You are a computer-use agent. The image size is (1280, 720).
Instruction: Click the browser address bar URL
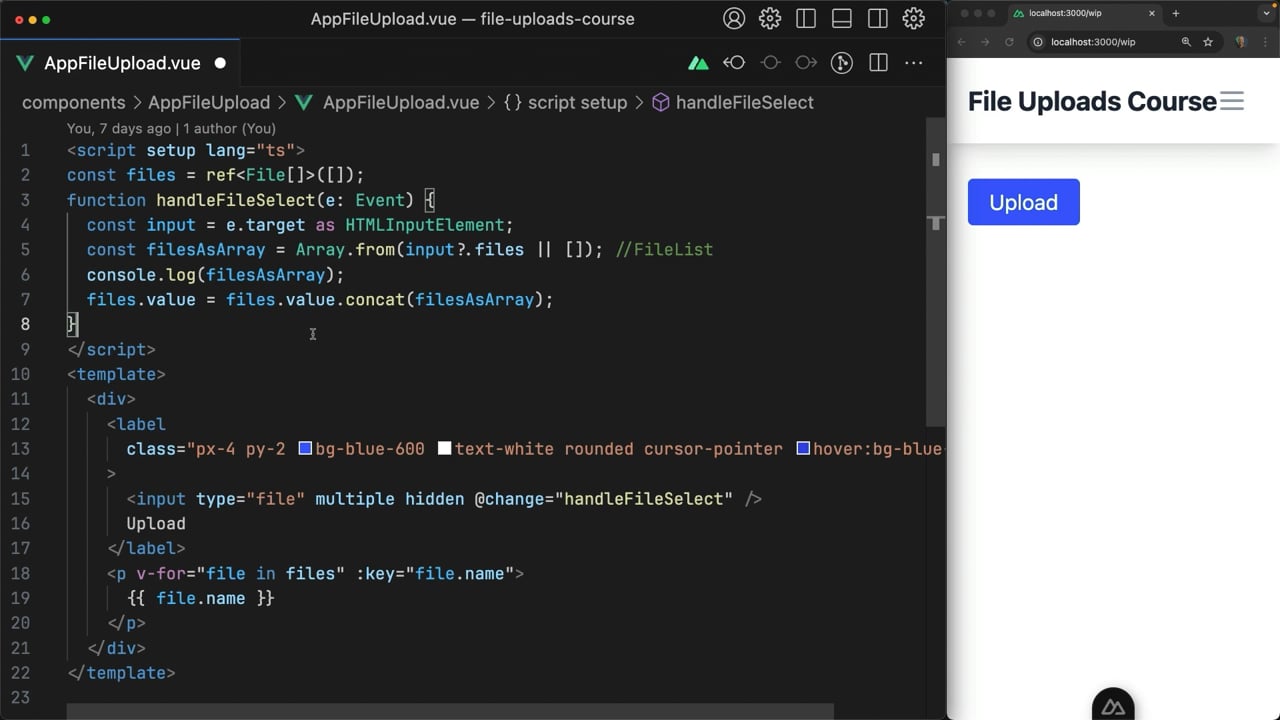1093,42
